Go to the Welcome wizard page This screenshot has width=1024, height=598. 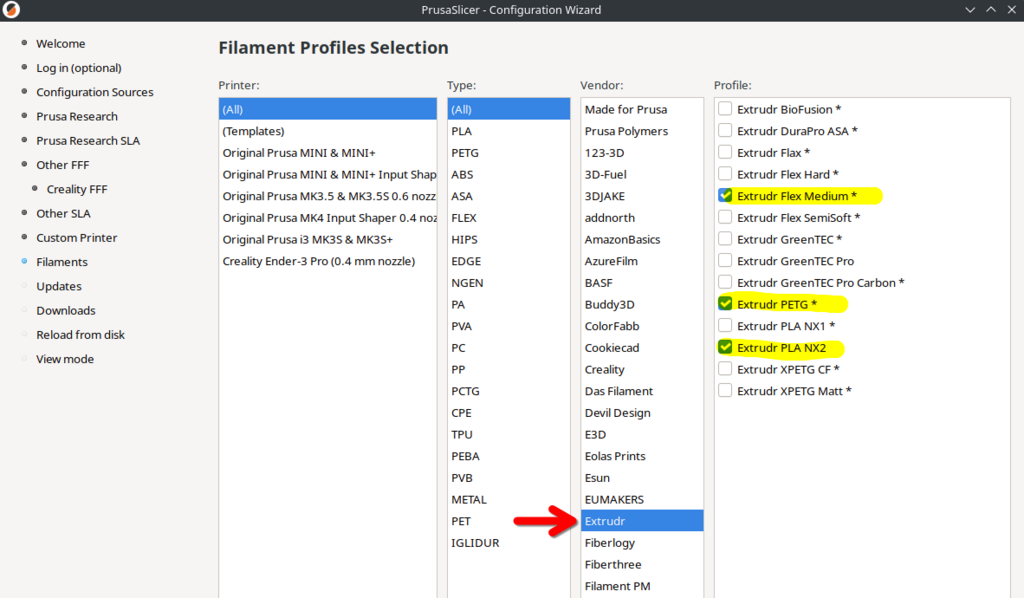click(60, 44)
